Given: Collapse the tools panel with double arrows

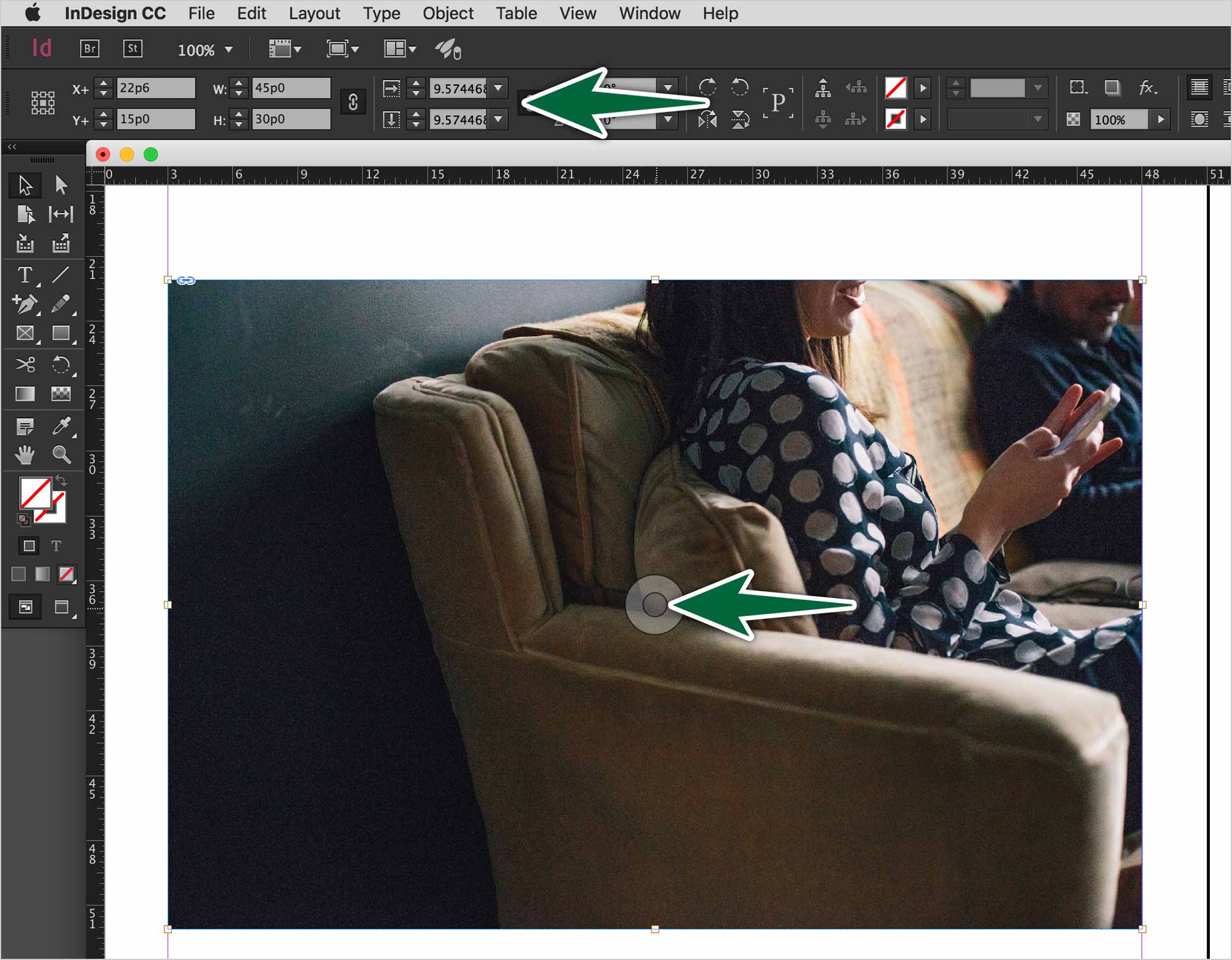Looking at the screenshot, I should (x=12, y=147).
